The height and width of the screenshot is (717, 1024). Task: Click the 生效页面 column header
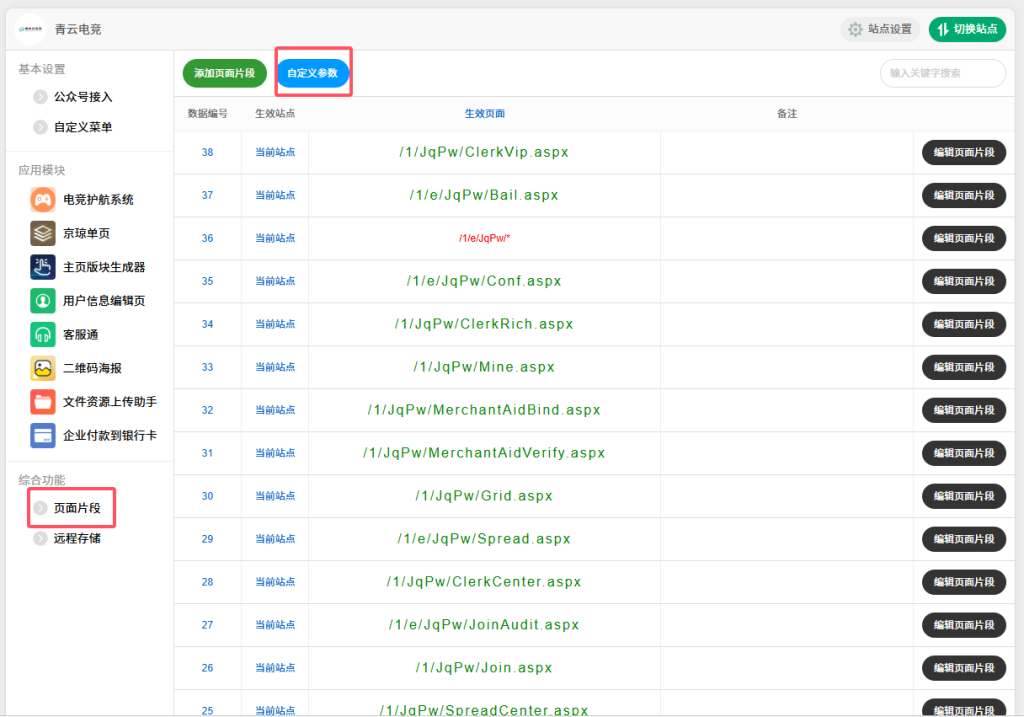tap(485, 114)
